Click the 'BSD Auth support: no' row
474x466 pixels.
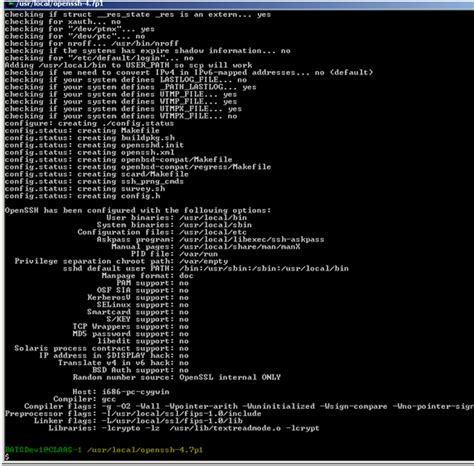[140, 370]
